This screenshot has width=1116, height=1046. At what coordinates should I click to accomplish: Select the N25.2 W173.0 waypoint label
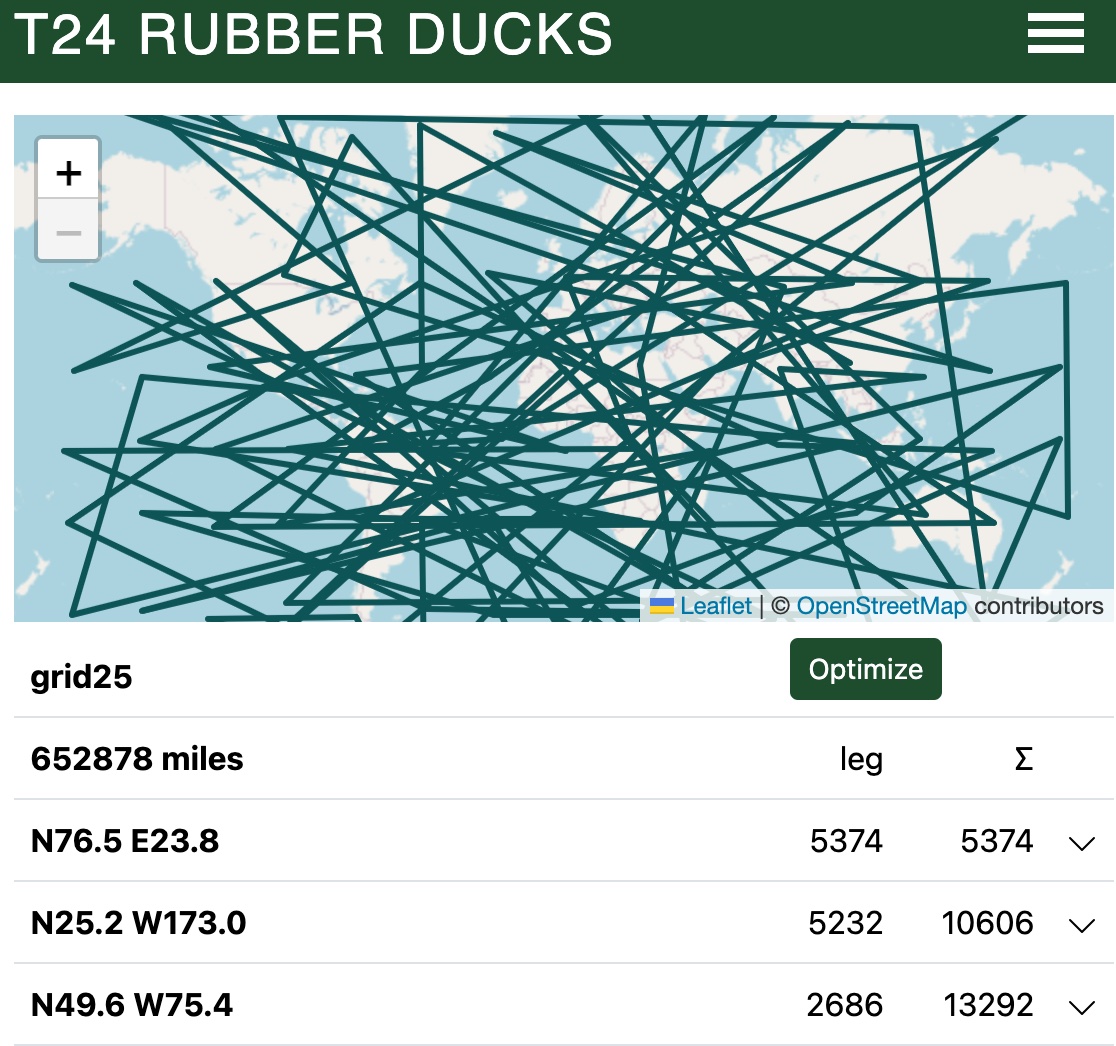coord(138,923)
